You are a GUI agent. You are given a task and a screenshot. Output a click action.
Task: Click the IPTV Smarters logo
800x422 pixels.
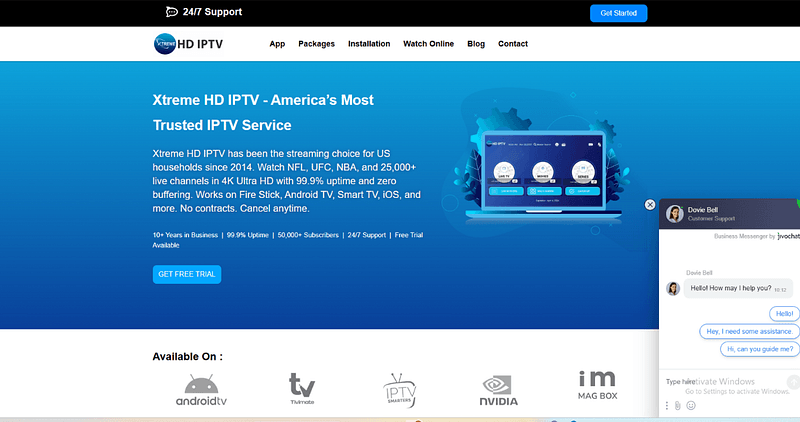(x=400, y=390)
